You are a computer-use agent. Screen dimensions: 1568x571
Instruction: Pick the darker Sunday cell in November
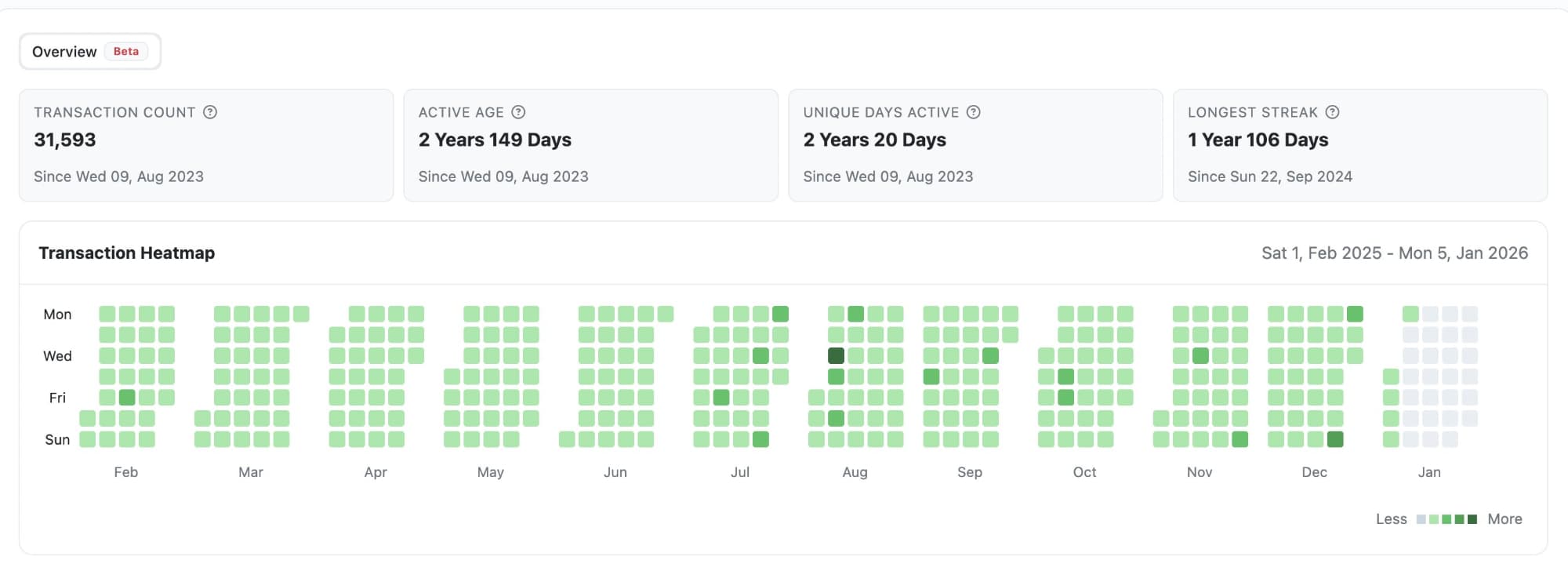point(1240,439)
